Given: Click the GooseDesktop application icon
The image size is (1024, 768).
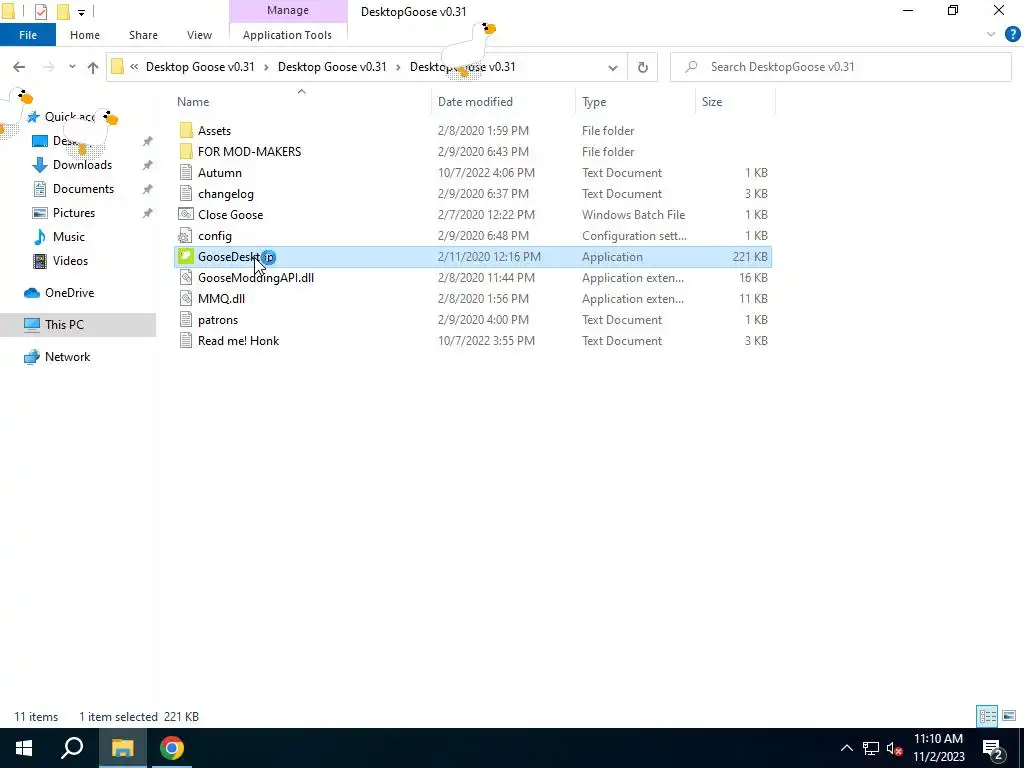Looking at the screenshot, I should (186, 257).
